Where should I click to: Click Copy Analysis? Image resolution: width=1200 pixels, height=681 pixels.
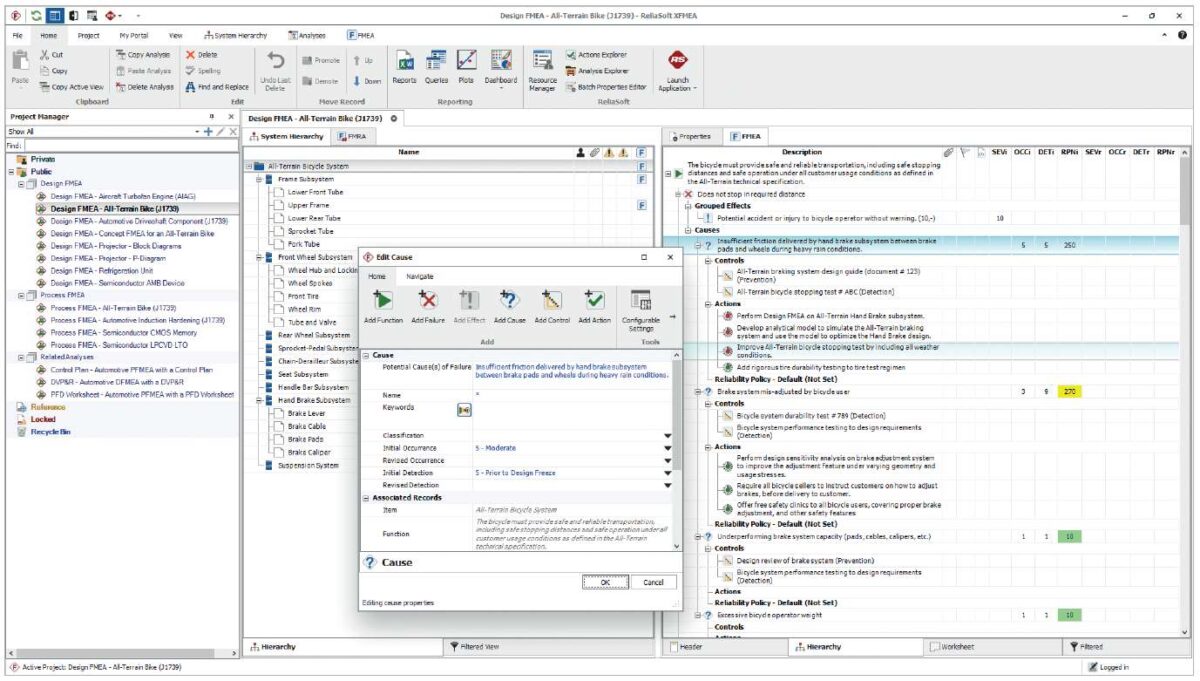coord(143,55)
